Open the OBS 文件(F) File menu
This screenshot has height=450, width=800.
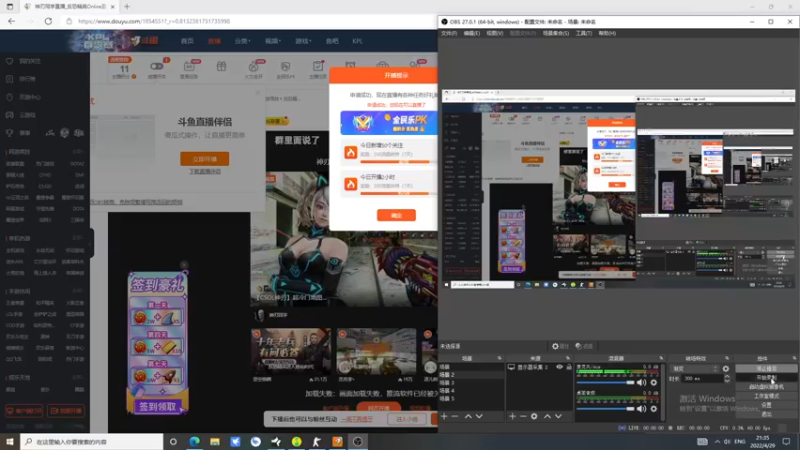tap(449, 33)
